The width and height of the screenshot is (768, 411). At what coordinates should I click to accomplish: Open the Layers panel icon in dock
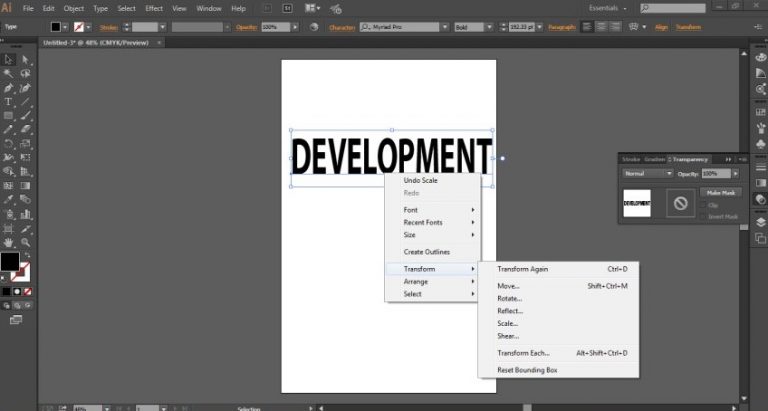[760, 222]
